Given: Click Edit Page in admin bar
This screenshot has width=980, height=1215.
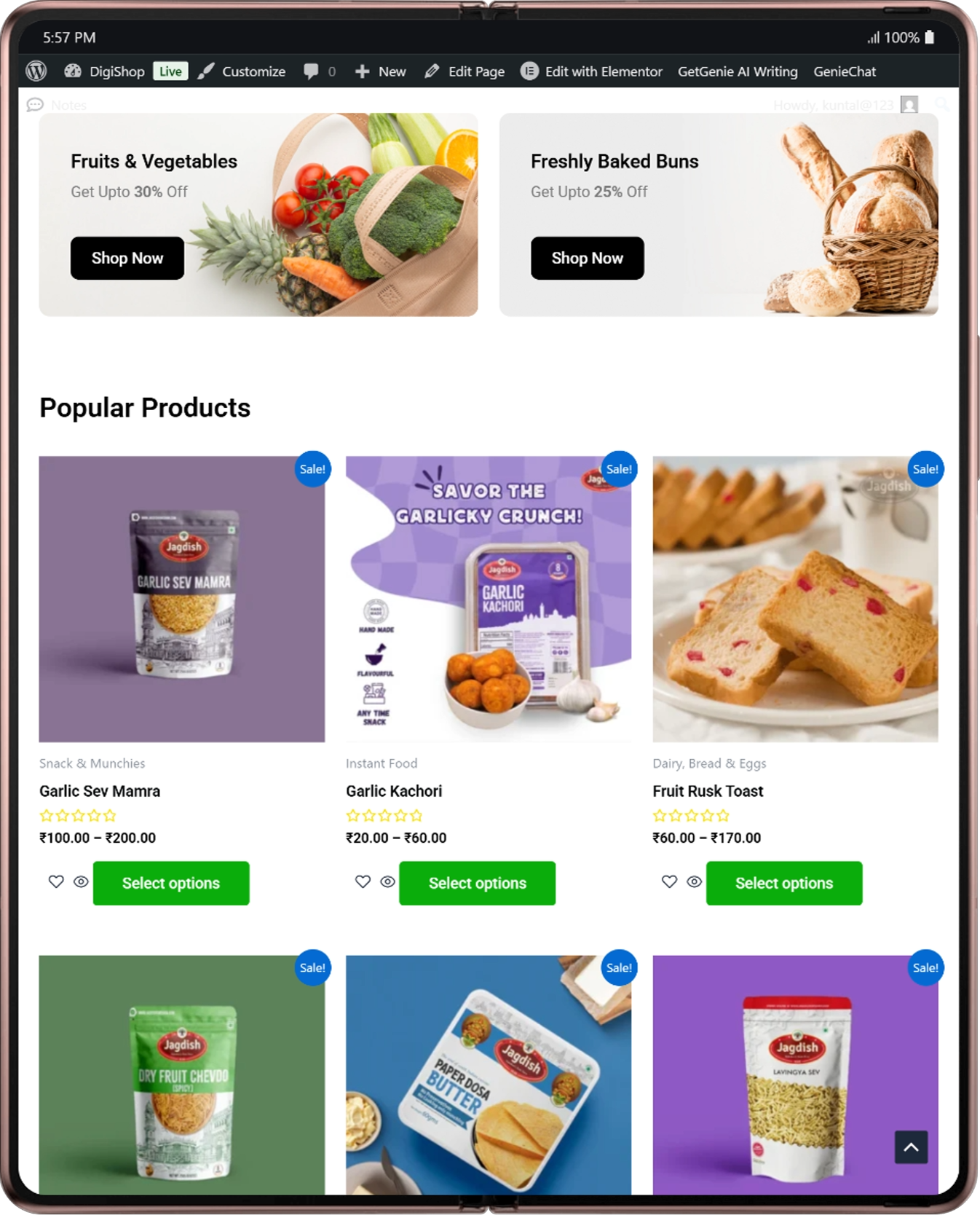Looking at the screenshot, I should [465, 71].
